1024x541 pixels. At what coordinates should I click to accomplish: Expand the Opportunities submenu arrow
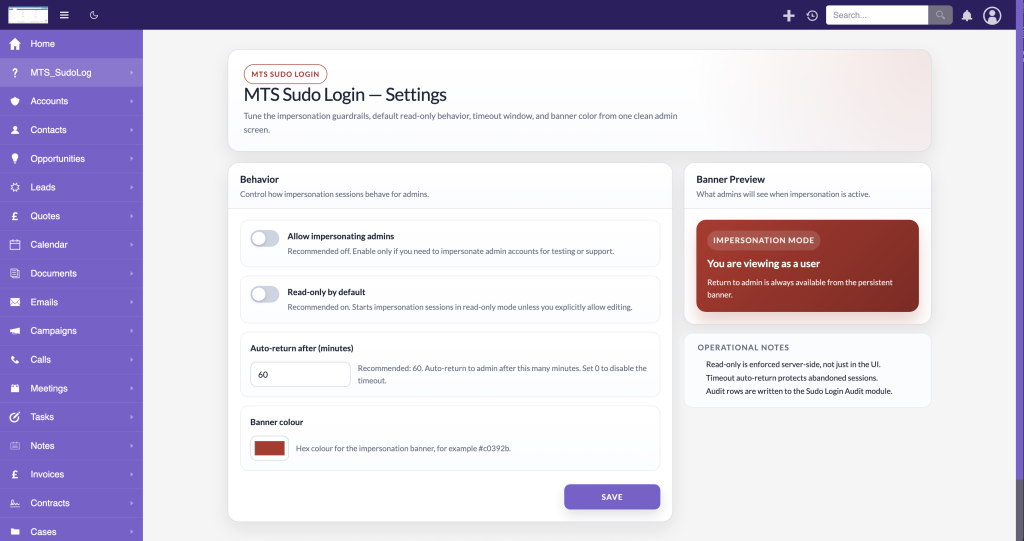(131, 159)
